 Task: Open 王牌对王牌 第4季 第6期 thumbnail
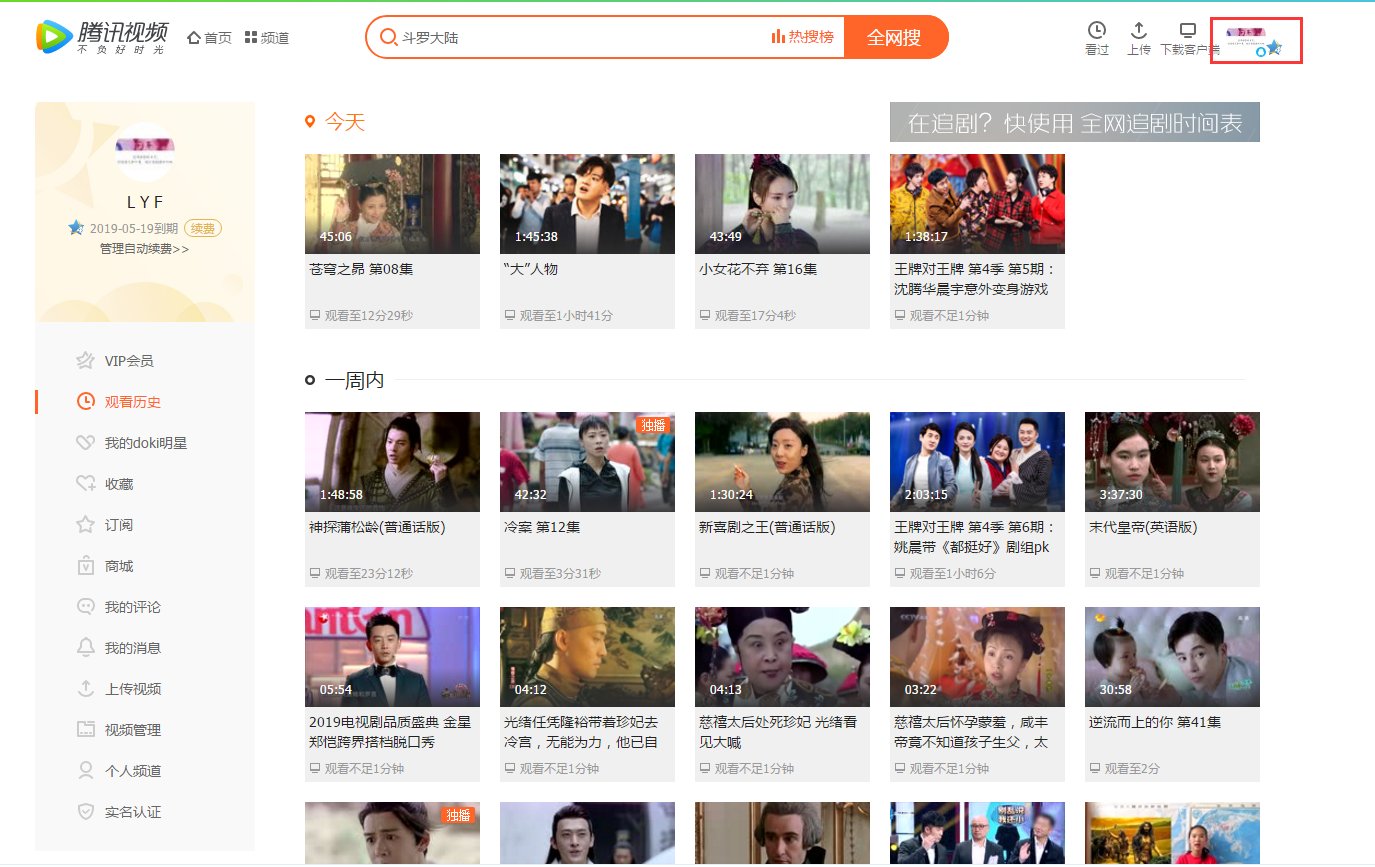pos(977,462)
